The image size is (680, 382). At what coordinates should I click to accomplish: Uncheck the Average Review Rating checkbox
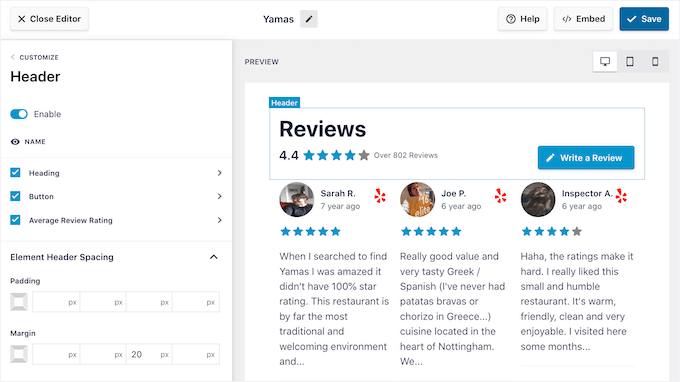pos(15,220)
